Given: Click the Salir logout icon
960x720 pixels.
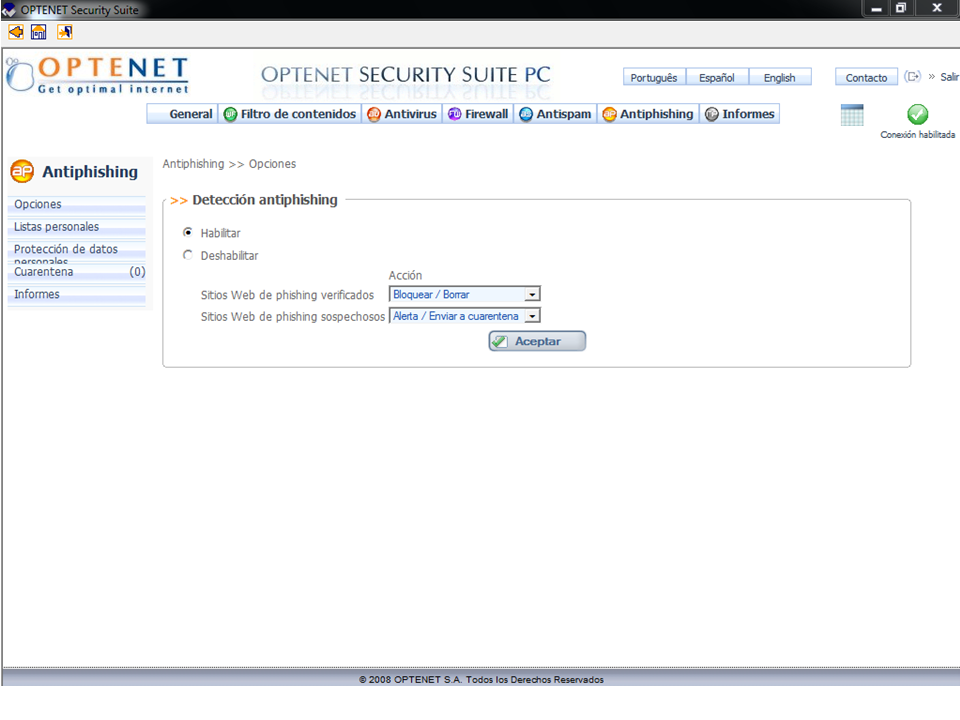Looking at the screenshot, I should tap(912, 77).
